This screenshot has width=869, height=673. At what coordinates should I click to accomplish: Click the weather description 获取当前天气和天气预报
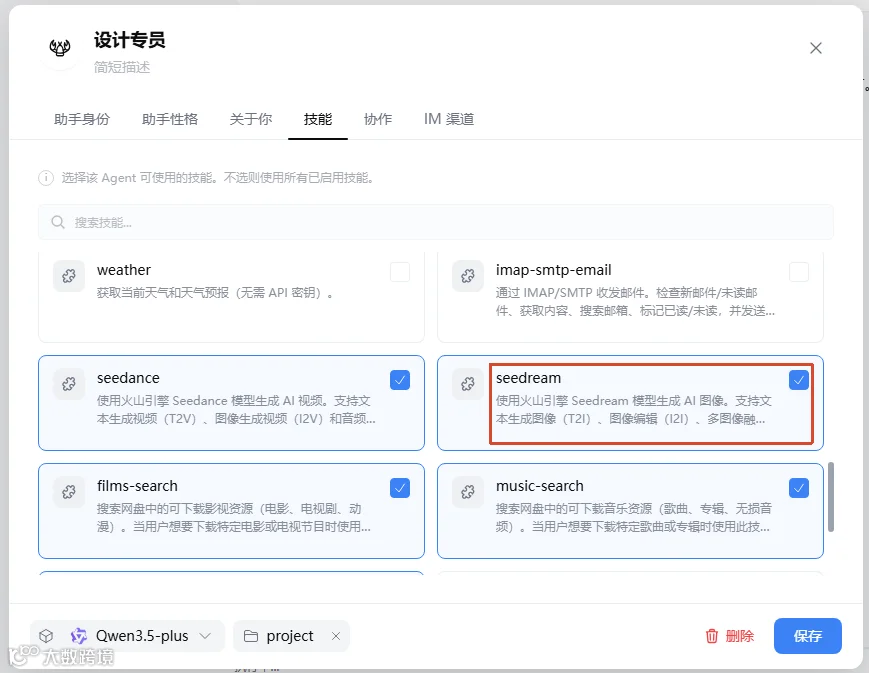215,293
